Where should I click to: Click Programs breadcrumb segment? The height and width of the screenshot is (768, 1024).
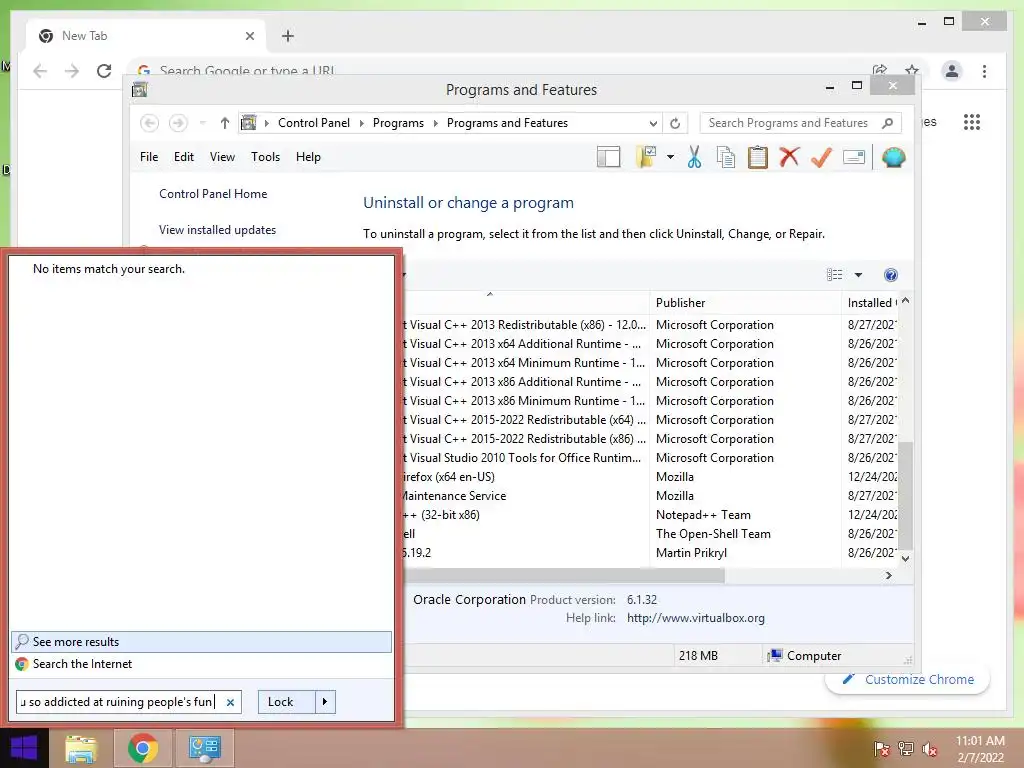click(398, 123)
